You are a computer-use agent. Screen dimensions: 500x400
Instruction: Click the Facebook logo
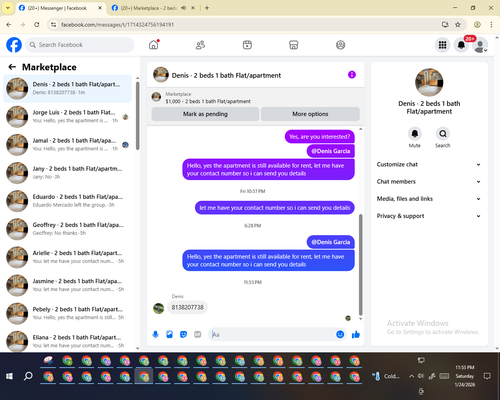14,45
